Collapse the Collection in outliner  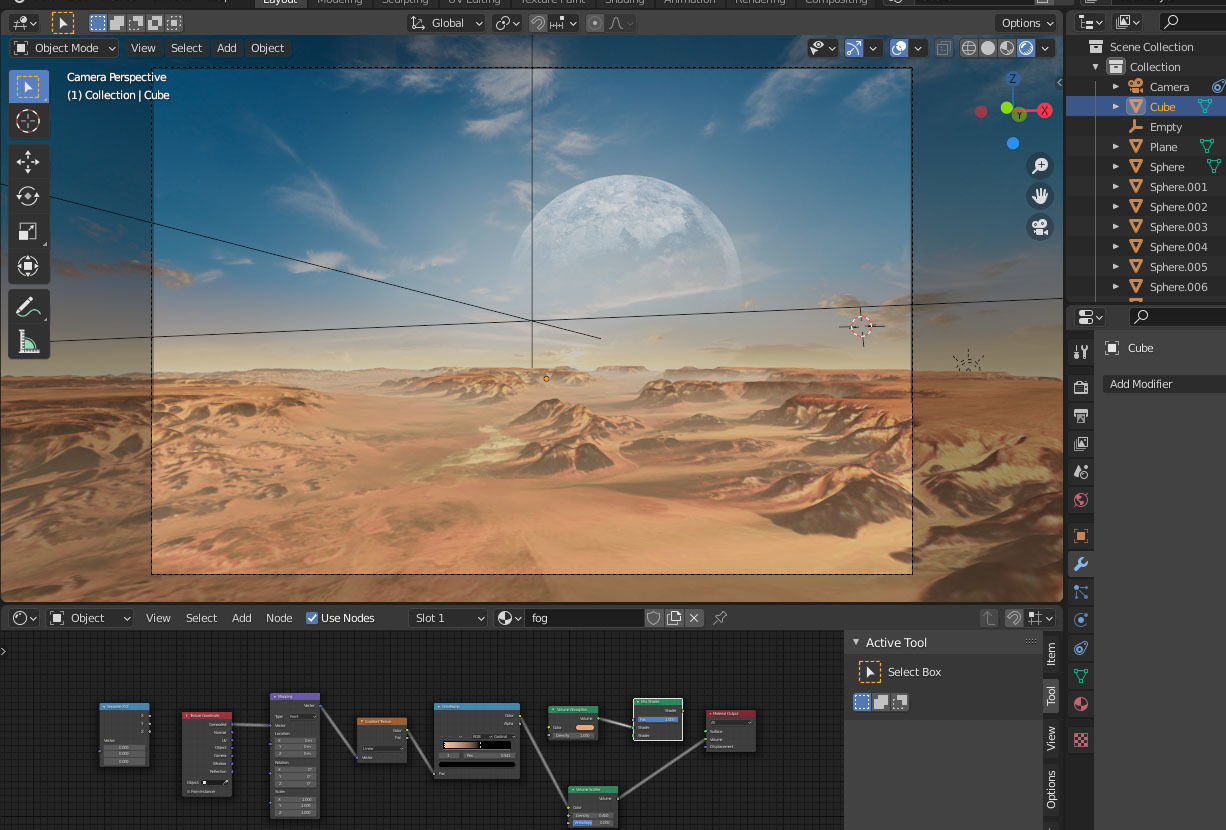pyautogui.click(x=1096, y=67)
